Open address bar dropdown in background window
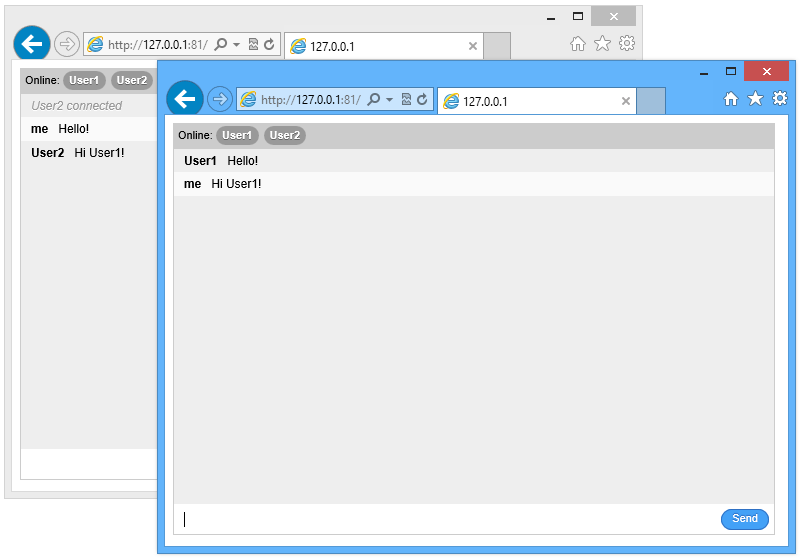The height and width of the screenshot is (560, 801). (x=236, y=45)
